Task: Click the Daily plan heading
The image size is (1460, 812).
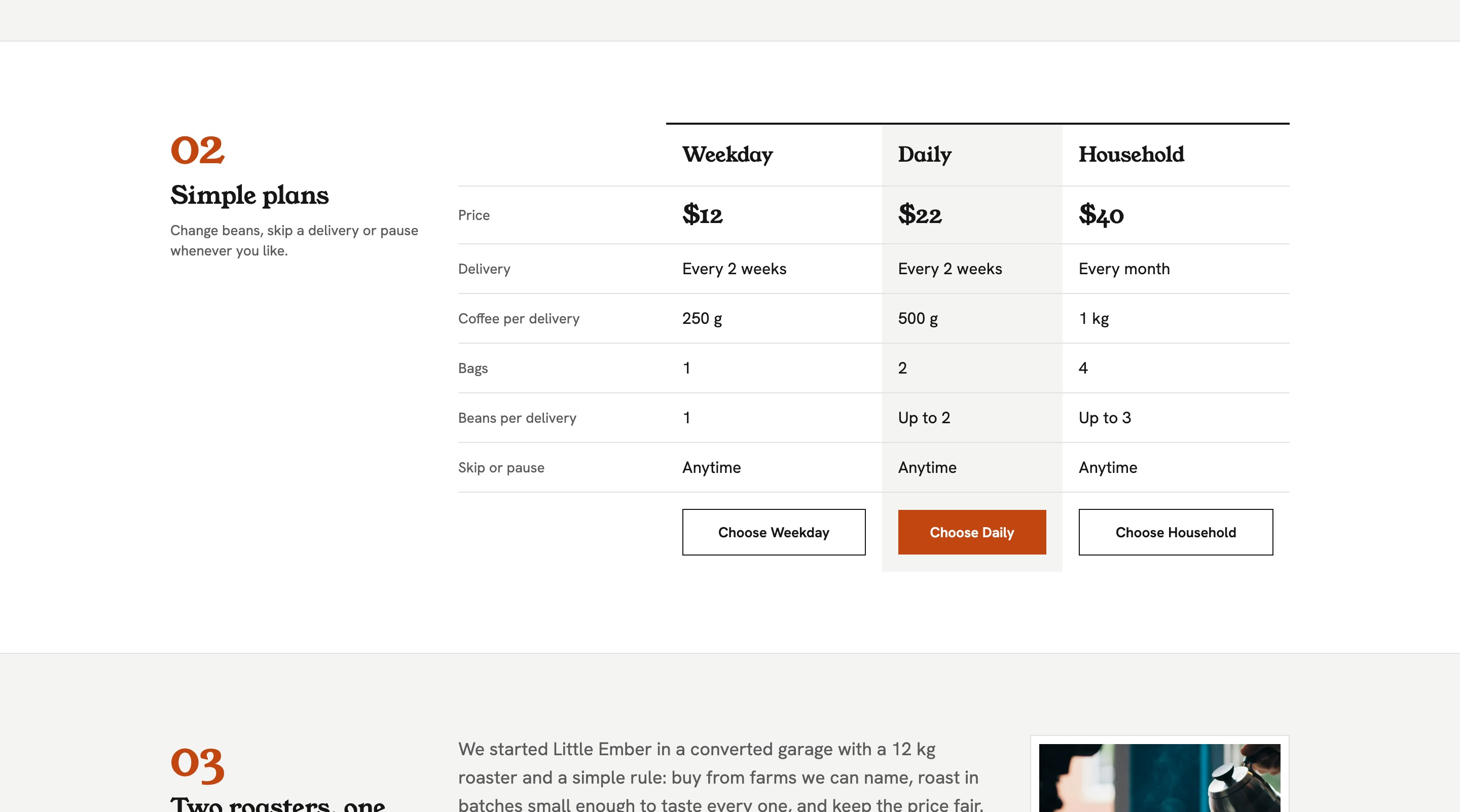Action: coord(924,155)
